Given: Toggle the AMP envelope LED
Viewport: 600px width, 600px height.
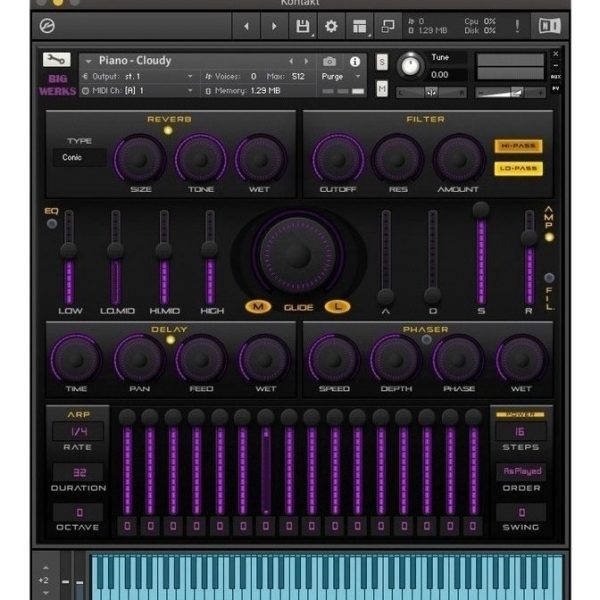Looking at the screenshot, I should pos(549,237).
